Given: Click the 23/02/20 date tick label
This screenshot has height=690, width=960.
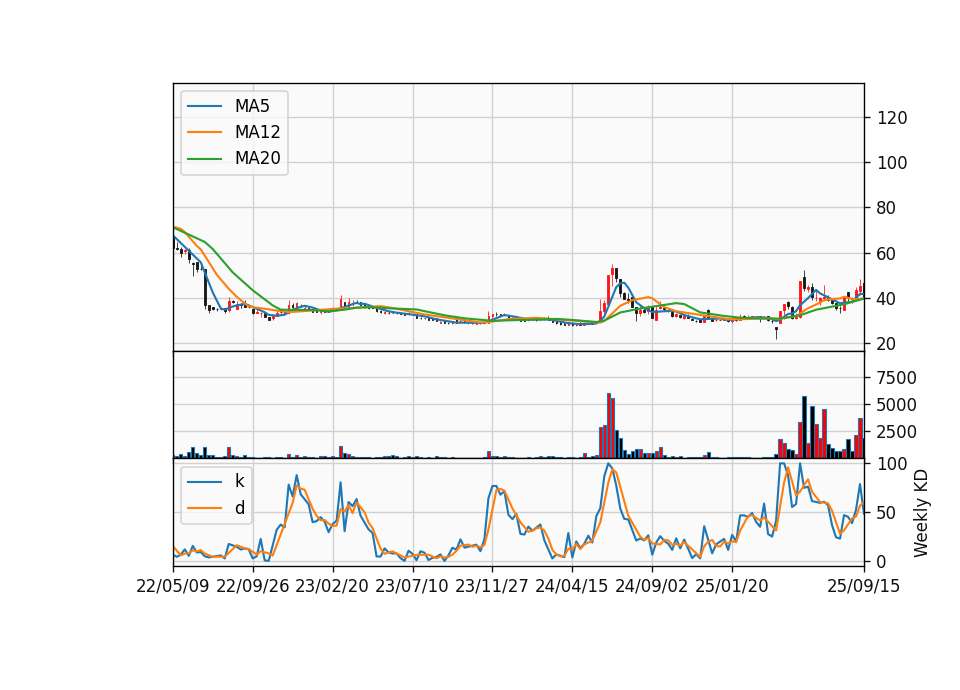Looking at the screenshot, I should (332, 586).
